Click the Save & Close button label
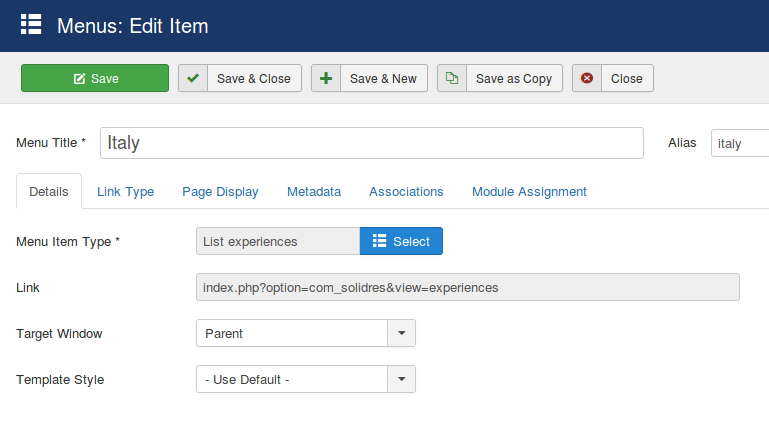The width and height of the screenshot is (769, 437). point(253,79)
